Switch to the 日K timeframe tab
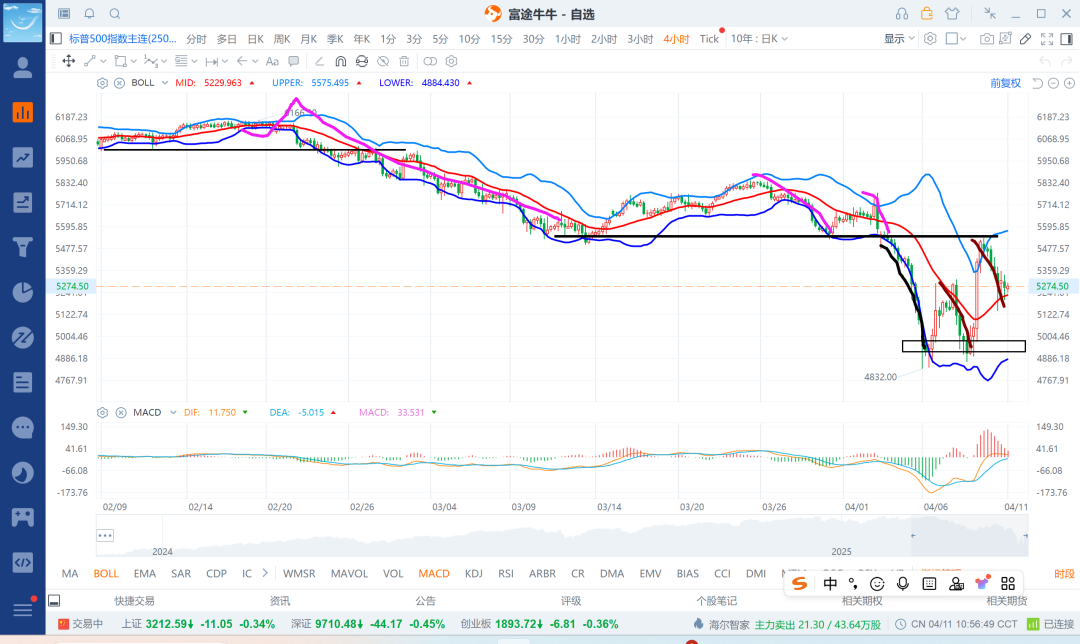 (255, 38)
